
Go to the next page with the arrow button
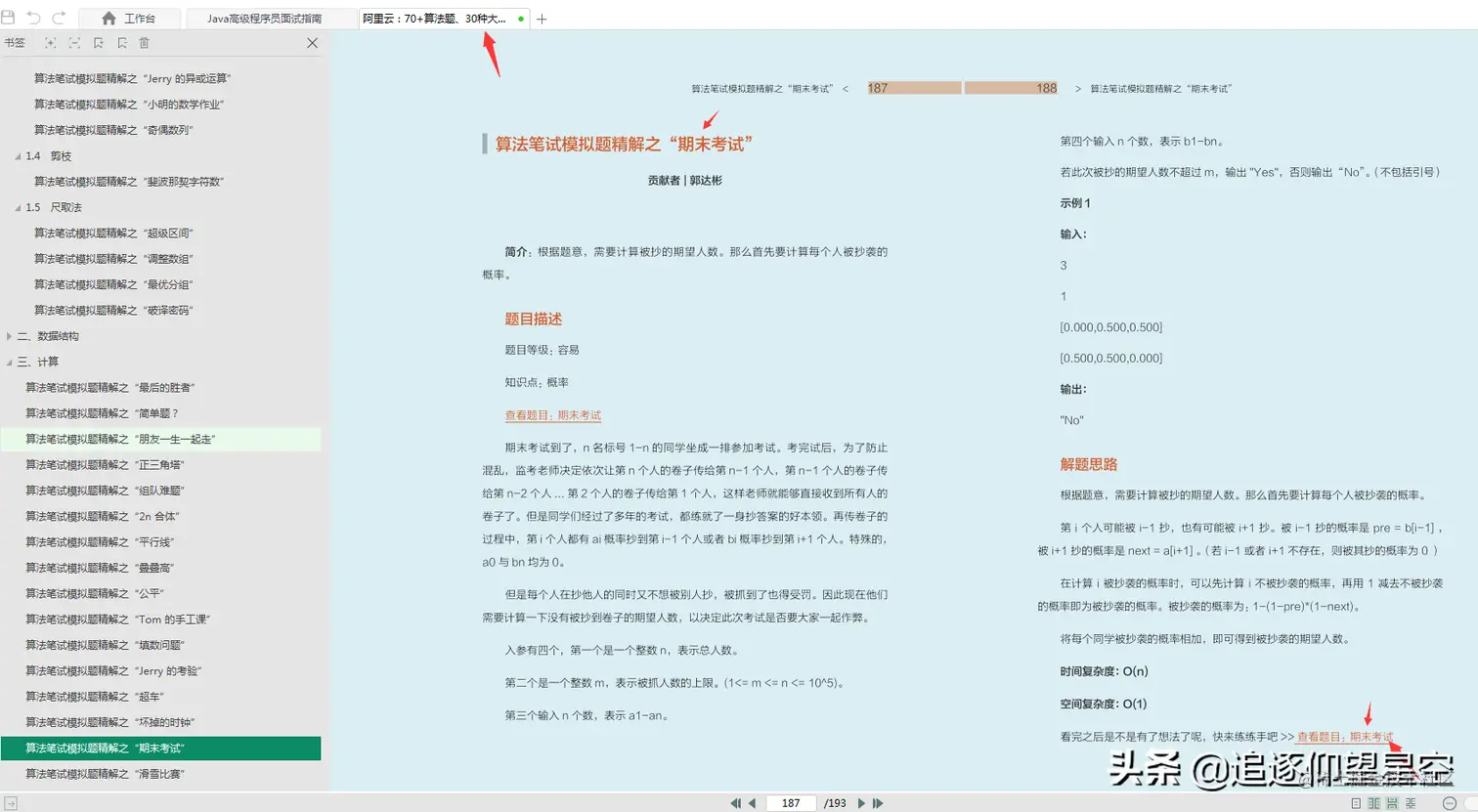pyautogui.click(x=860, y=802)
